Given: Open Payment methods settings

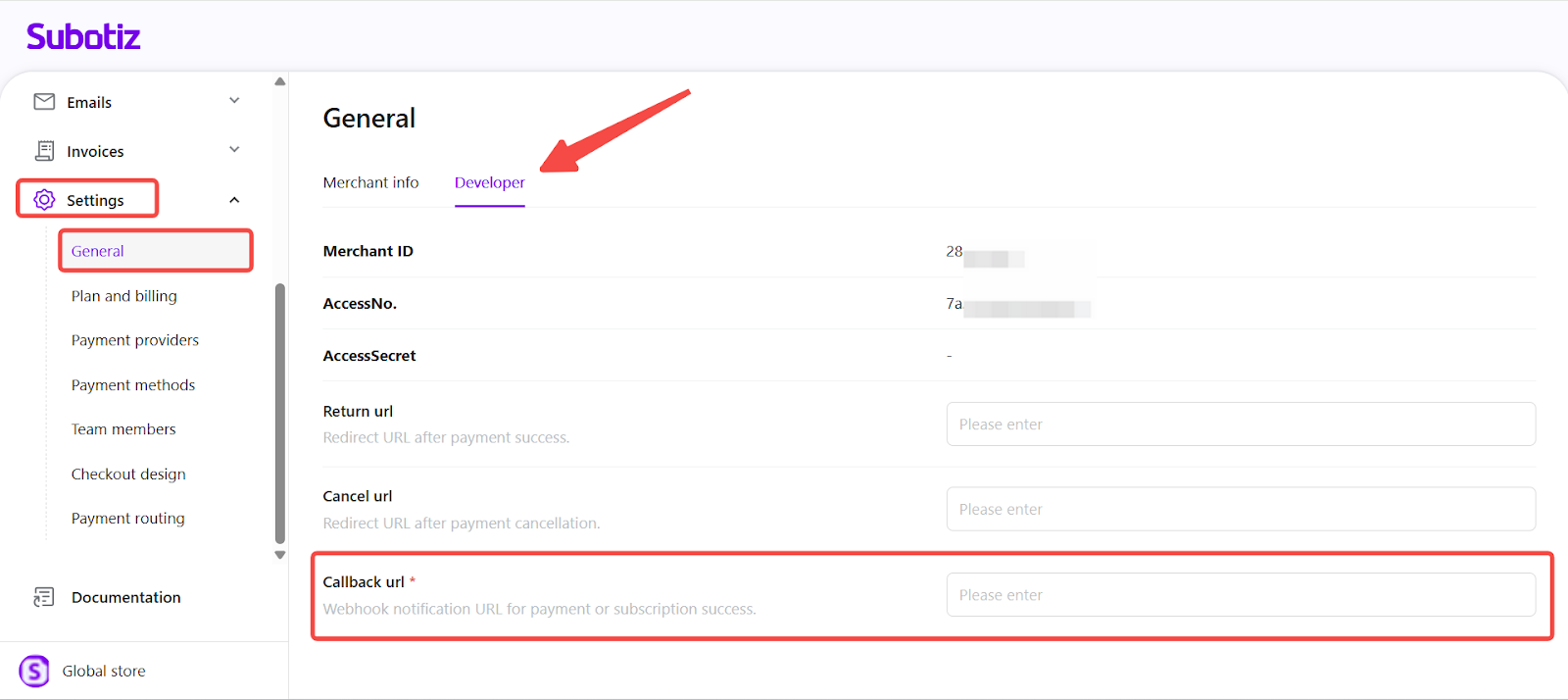Looking at the screenshot, I should (x=133, y=385).
